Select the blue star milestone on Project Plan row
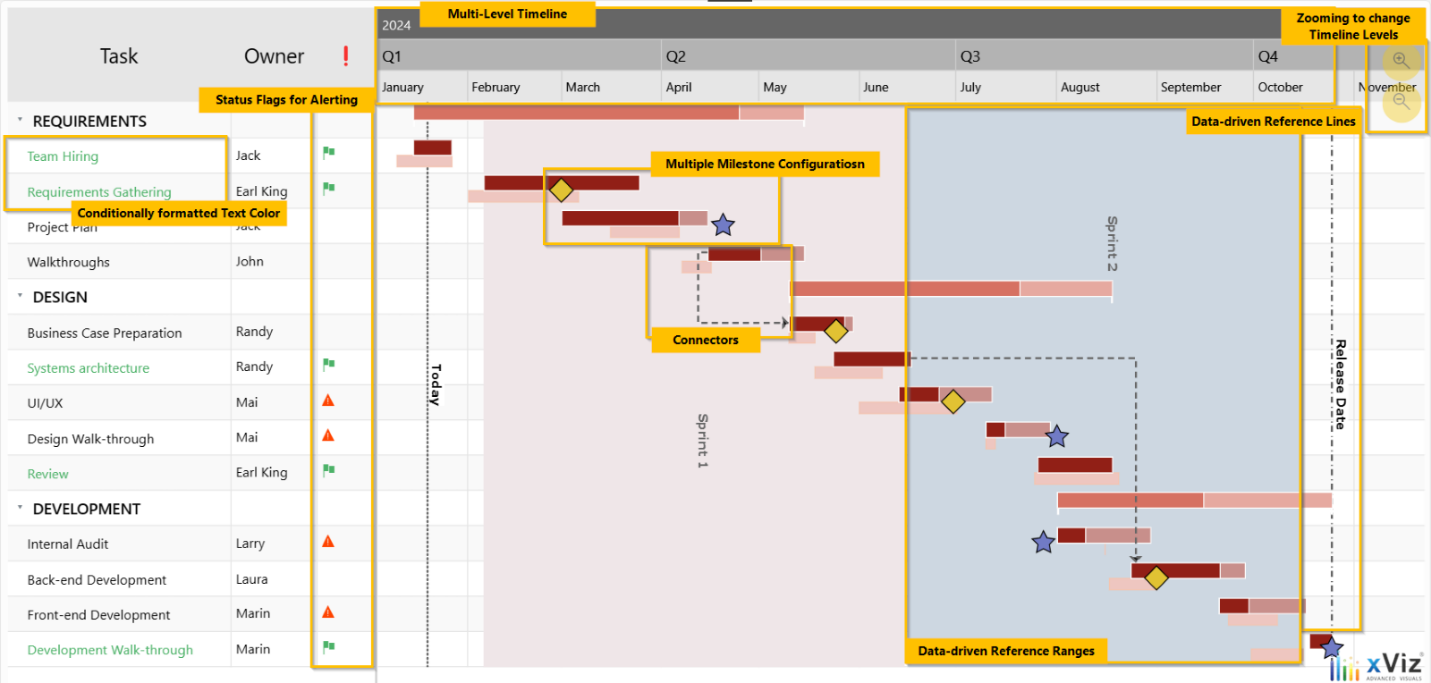1431x683 pixels. click(x=722, y=226)
